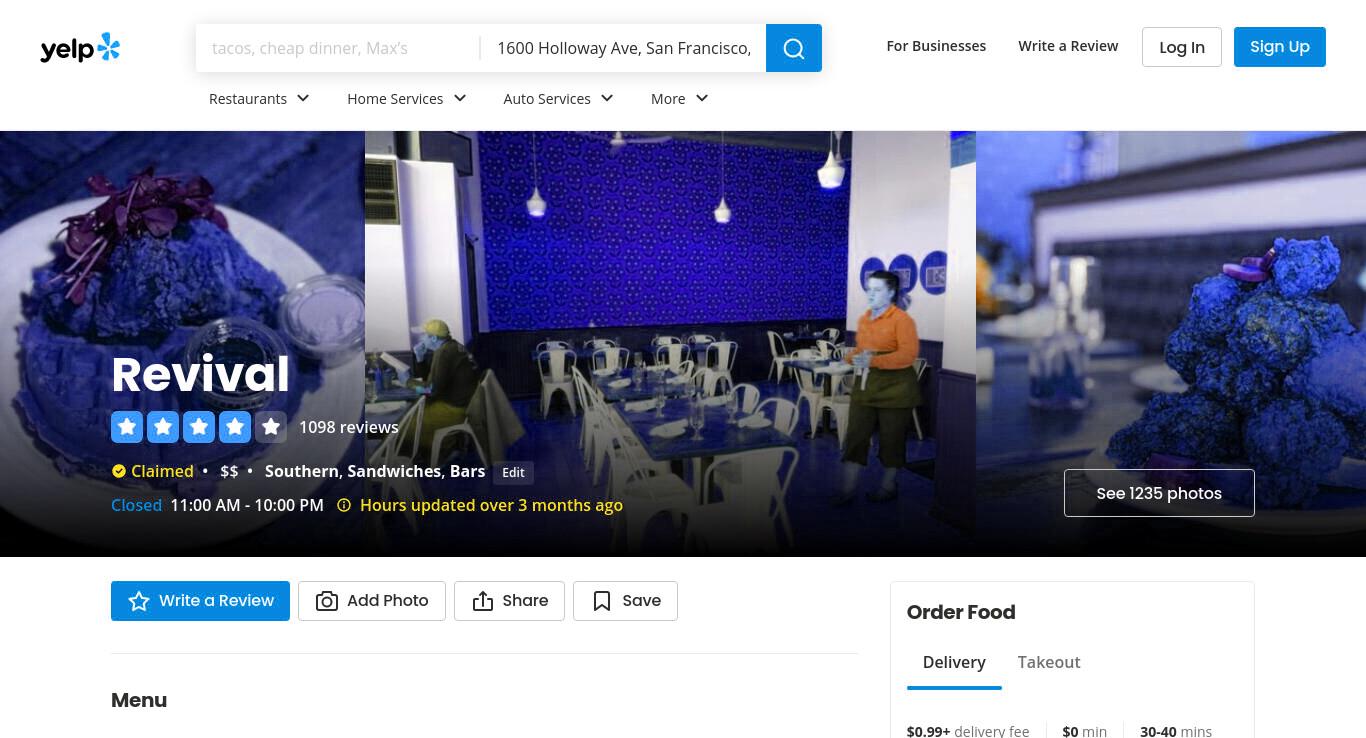Click the star icon in Write a Review button
1366x738 pixels.
coord(139,601)
